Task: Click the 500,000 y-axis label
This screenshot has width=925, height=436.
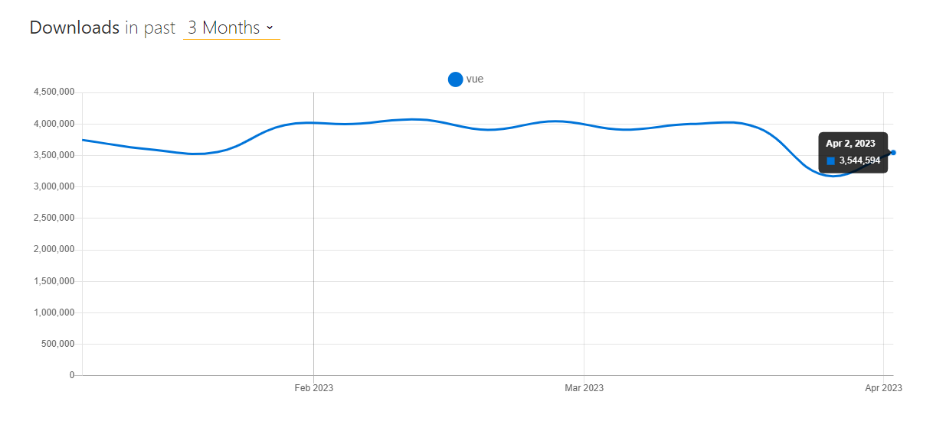Action: pyautogui.click(x=58, y=344)
